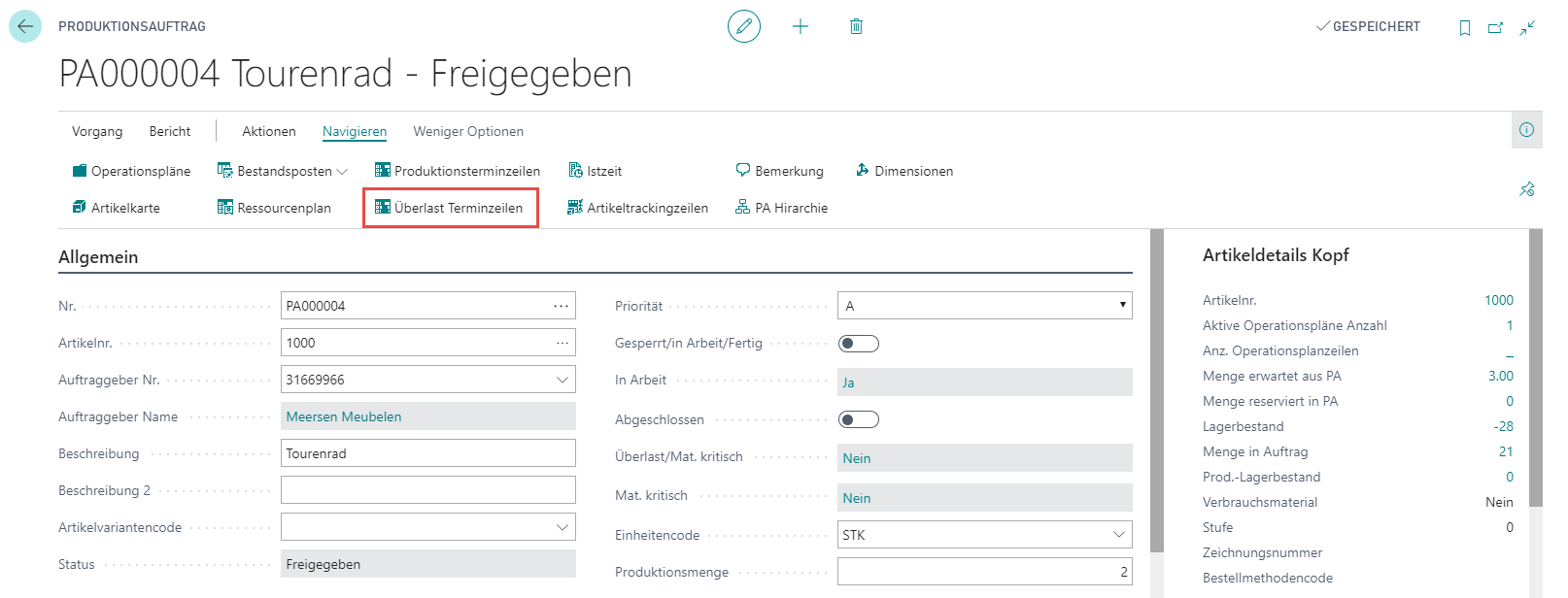Click Menge in Auftrag value 21
The height and width of the screenshot is (598, 1568).
pos(1506,451)
